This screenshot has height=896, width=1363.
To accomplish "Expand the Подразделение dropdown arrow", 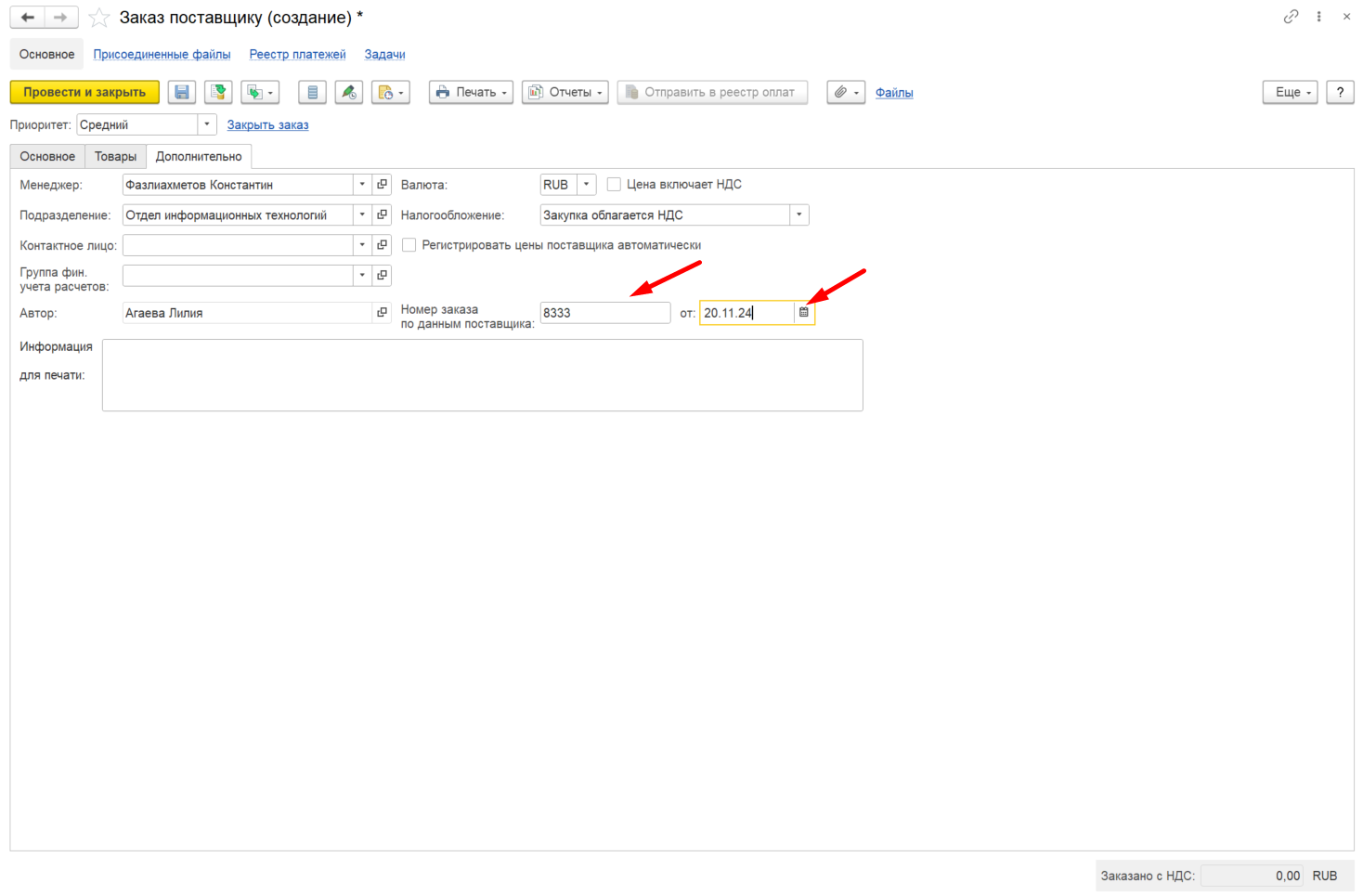I will tap(362, 215).
